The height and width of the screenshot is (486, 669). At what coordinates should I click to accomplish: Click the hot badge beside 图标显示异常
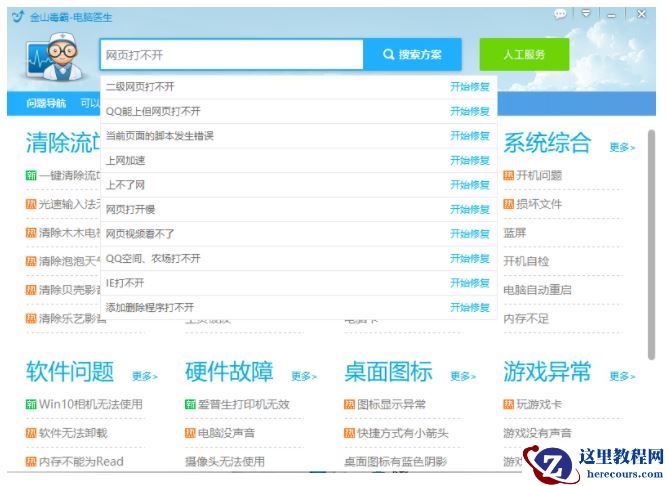[x=349, y=404]
